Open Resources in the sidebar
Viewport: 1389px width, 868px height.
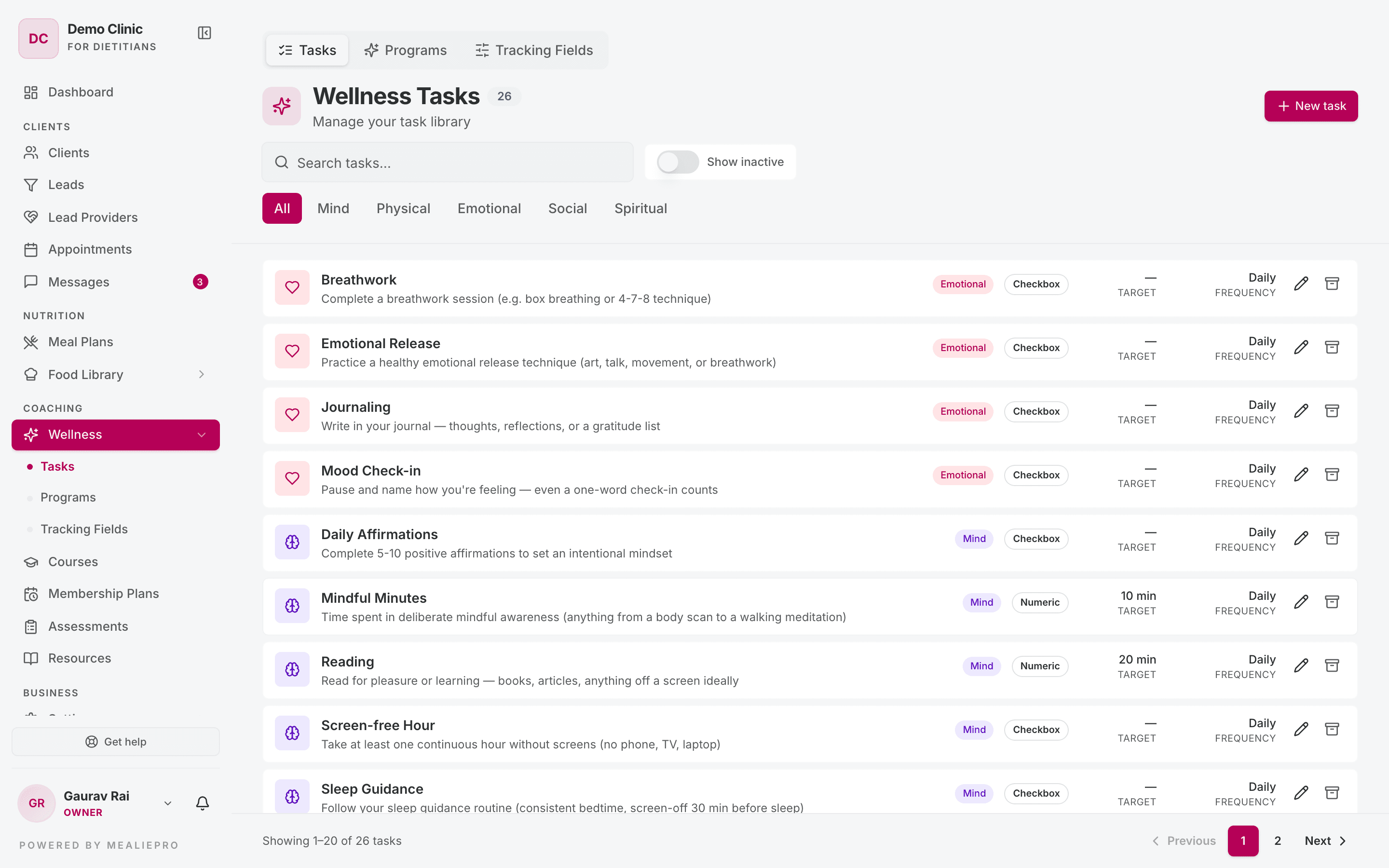[115, 658]
